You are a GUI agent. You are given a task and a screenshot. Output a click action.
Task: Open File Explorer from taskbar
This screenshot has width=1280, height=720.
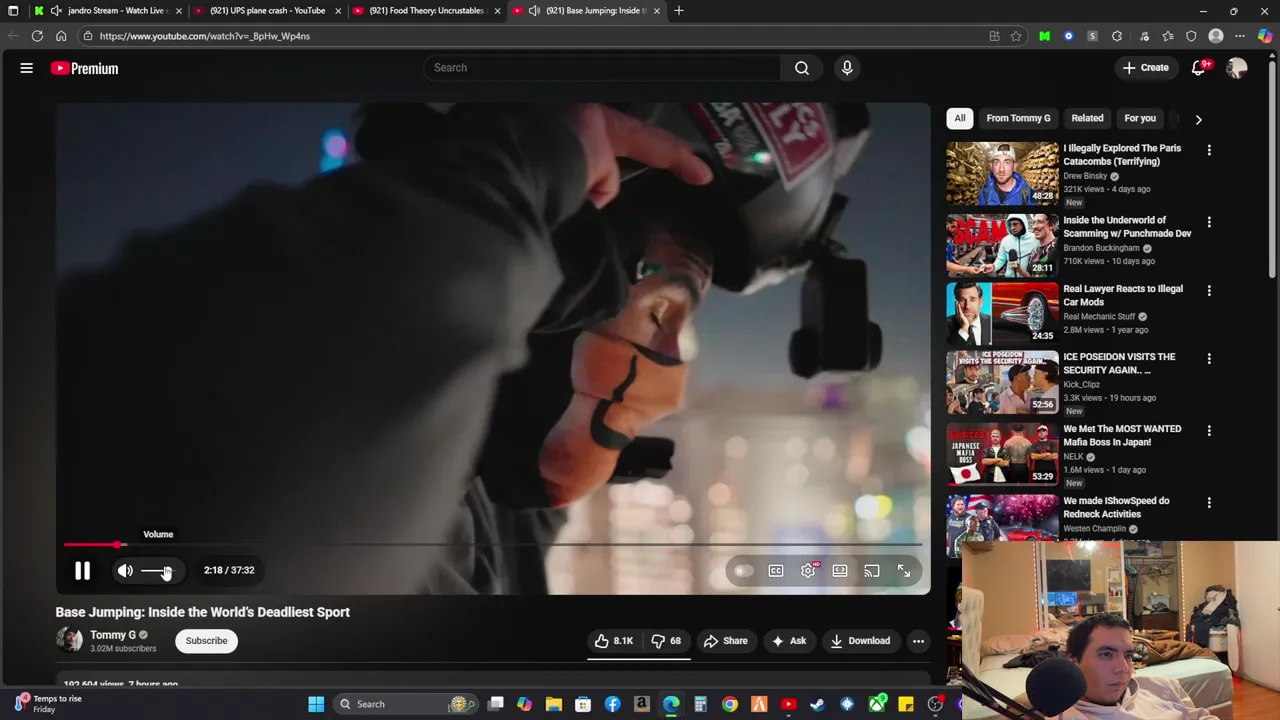tap(554, 704)
